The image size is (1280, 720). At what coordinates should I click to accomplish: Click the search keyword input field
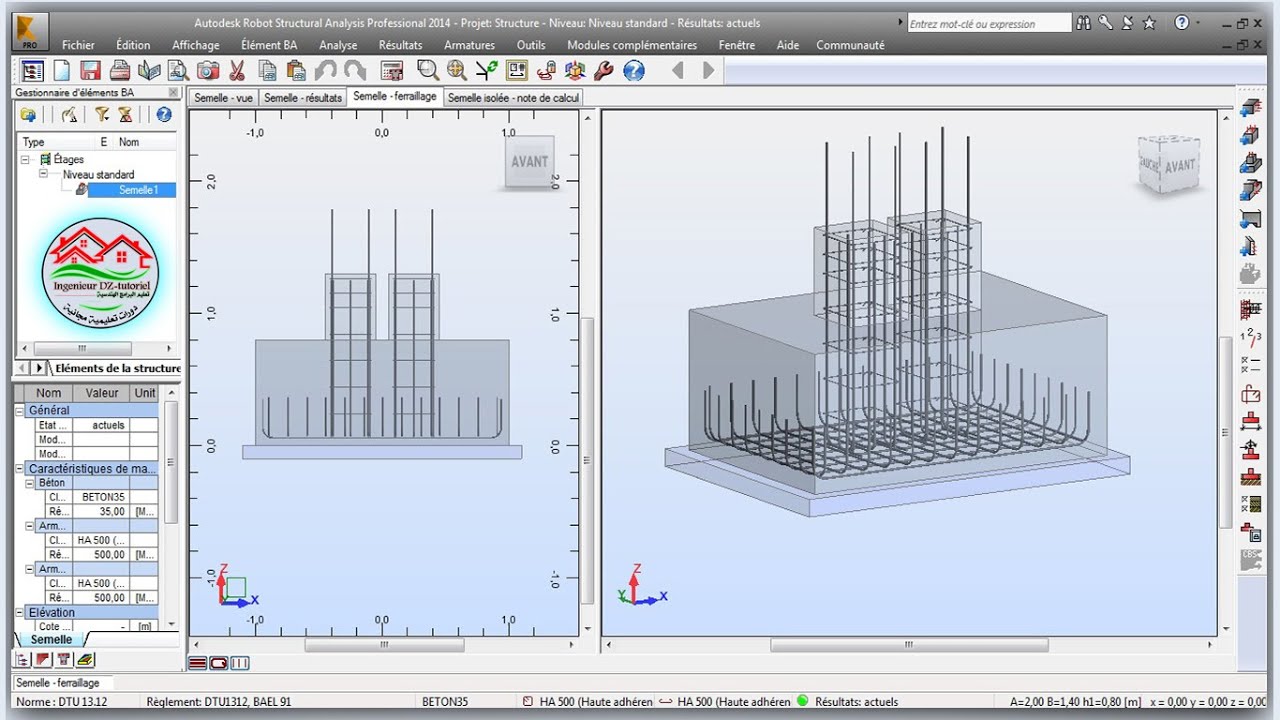coord(988,23)
